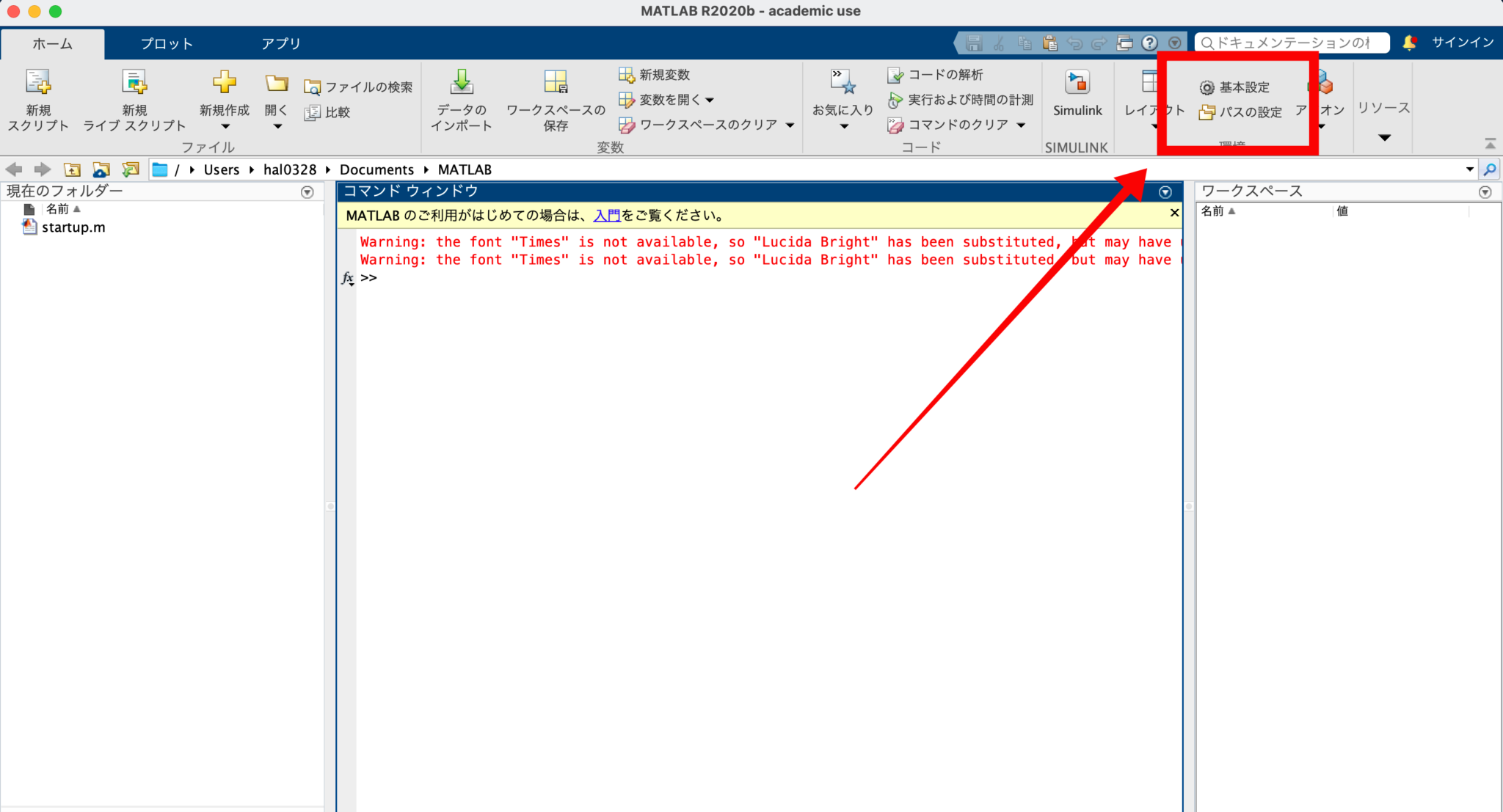Launch Simulink from the toolbar
This screenshot has height=812, width=1503.
(1077, 82)
